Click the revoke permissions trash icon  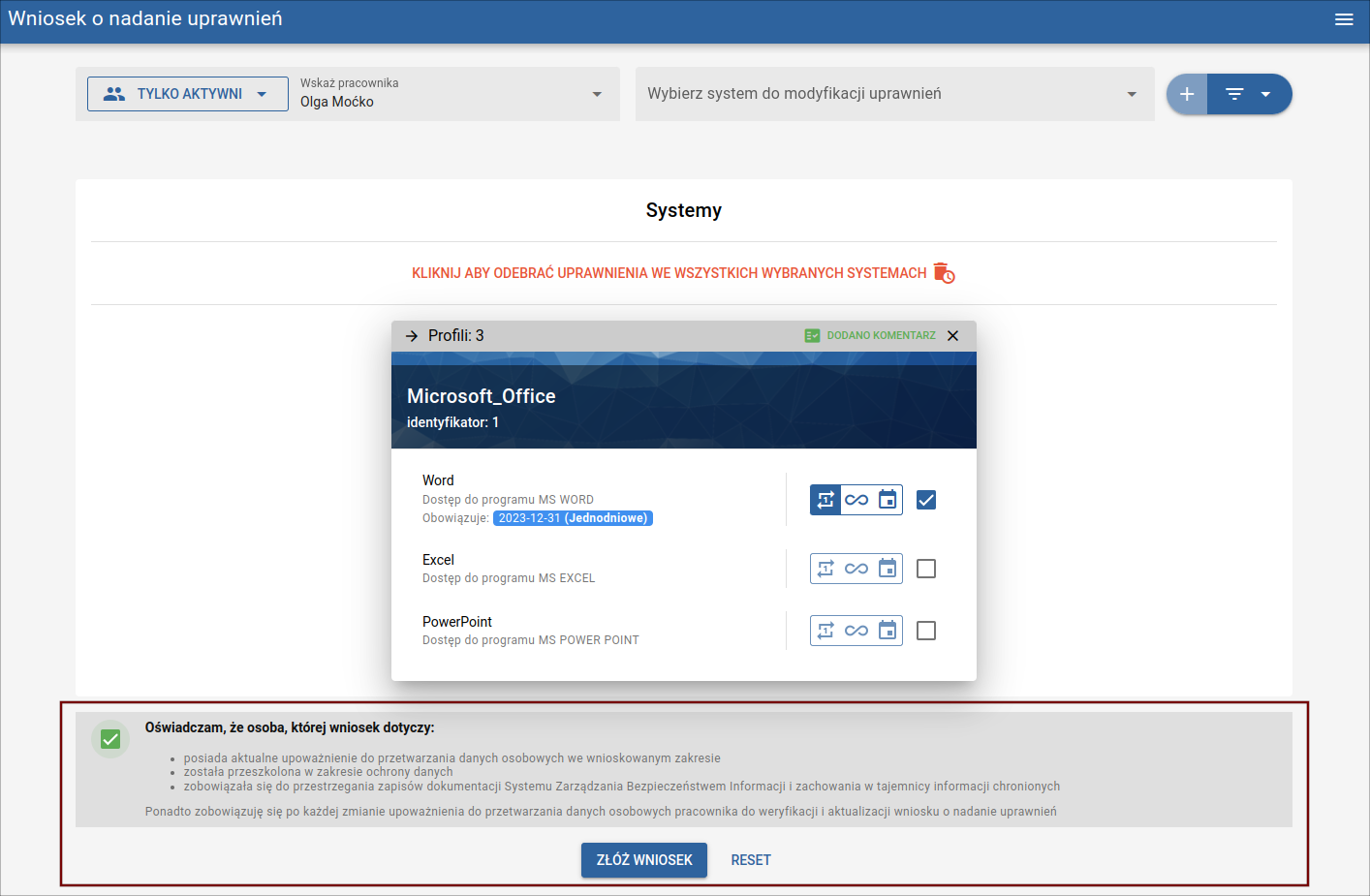(x=944, y=273)
